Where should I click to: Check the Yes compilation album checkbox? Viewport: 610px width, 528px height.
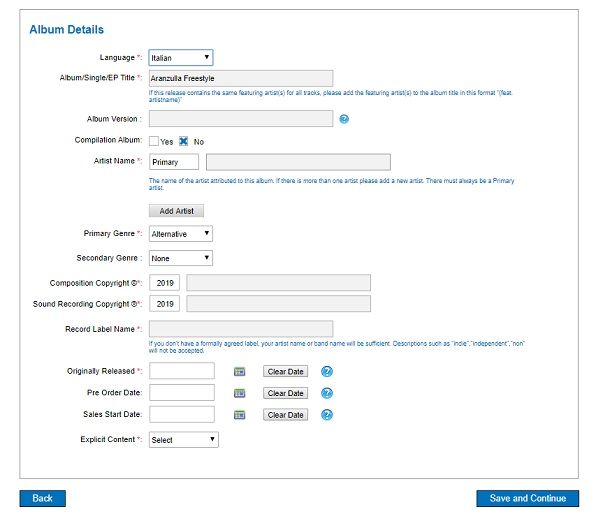point(154,141)
